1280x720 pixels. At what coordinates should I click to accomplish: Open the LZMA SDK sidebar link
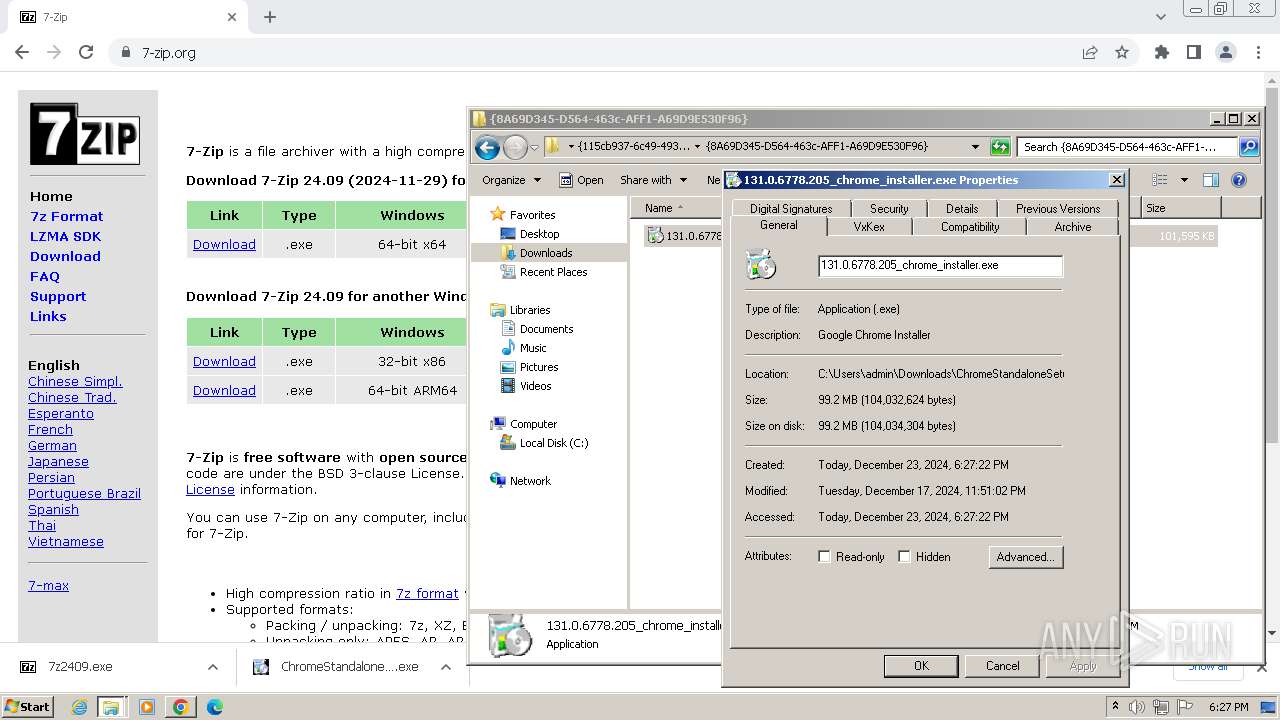click(65, 236)
